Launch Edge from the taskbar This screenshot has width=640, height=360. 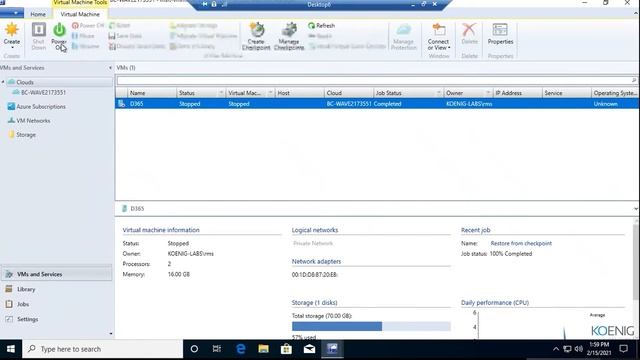[240, 349]
